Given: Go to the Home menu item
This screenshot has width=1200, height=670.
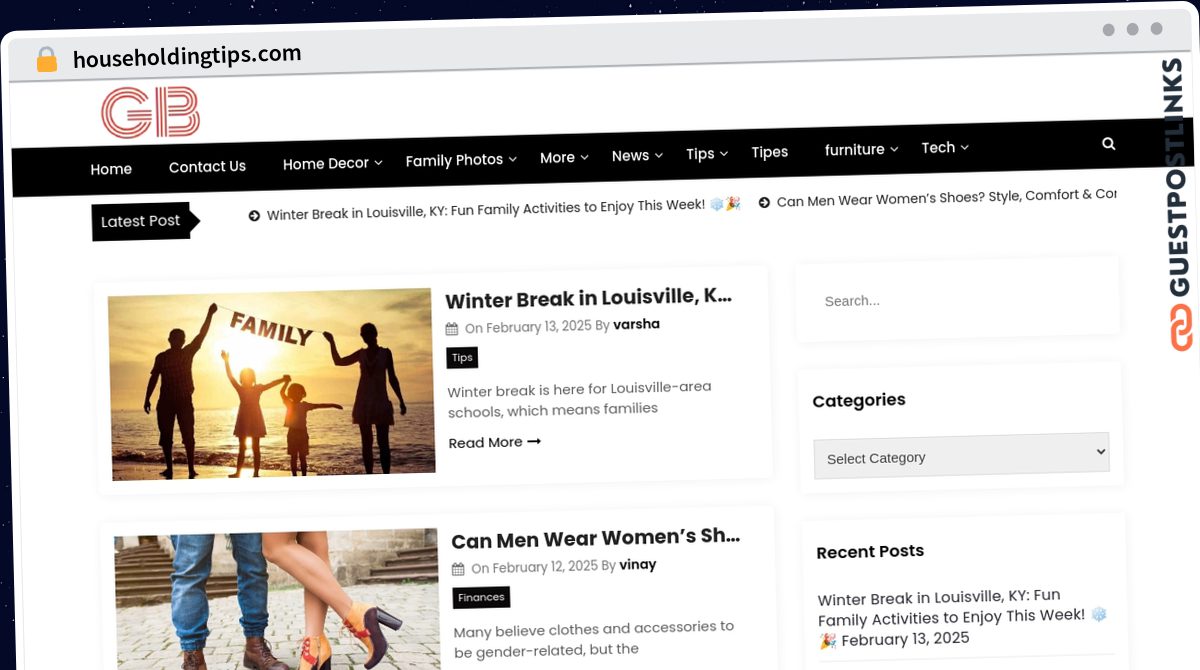Looking at the screenshot, I should pyautogui.click(x=111, y=169).
